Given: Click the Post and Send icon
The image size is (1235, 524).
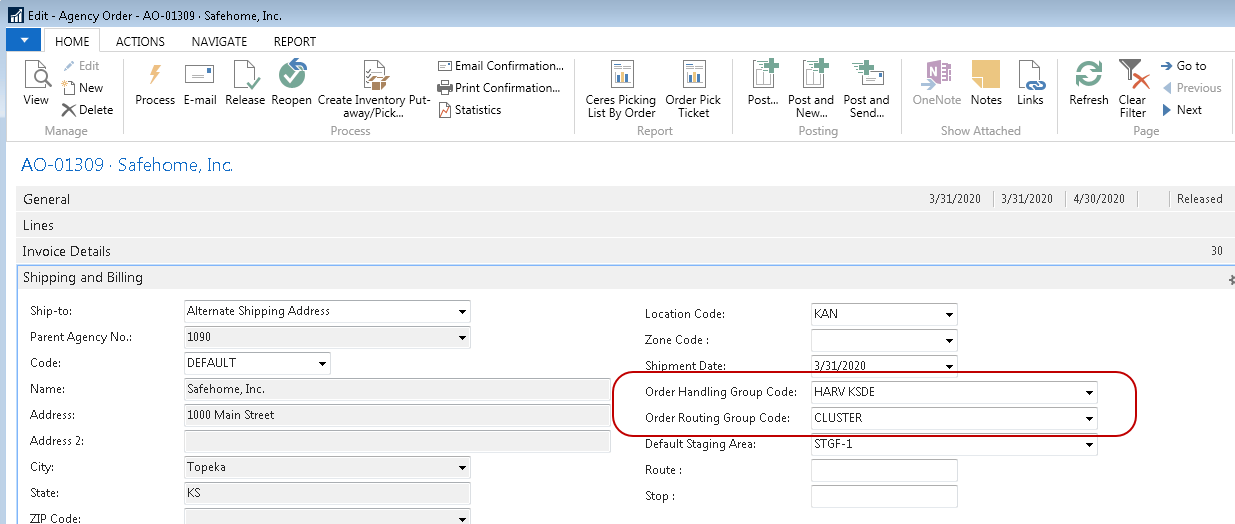Looking at the screenshot, I should (x=866, y=76).
